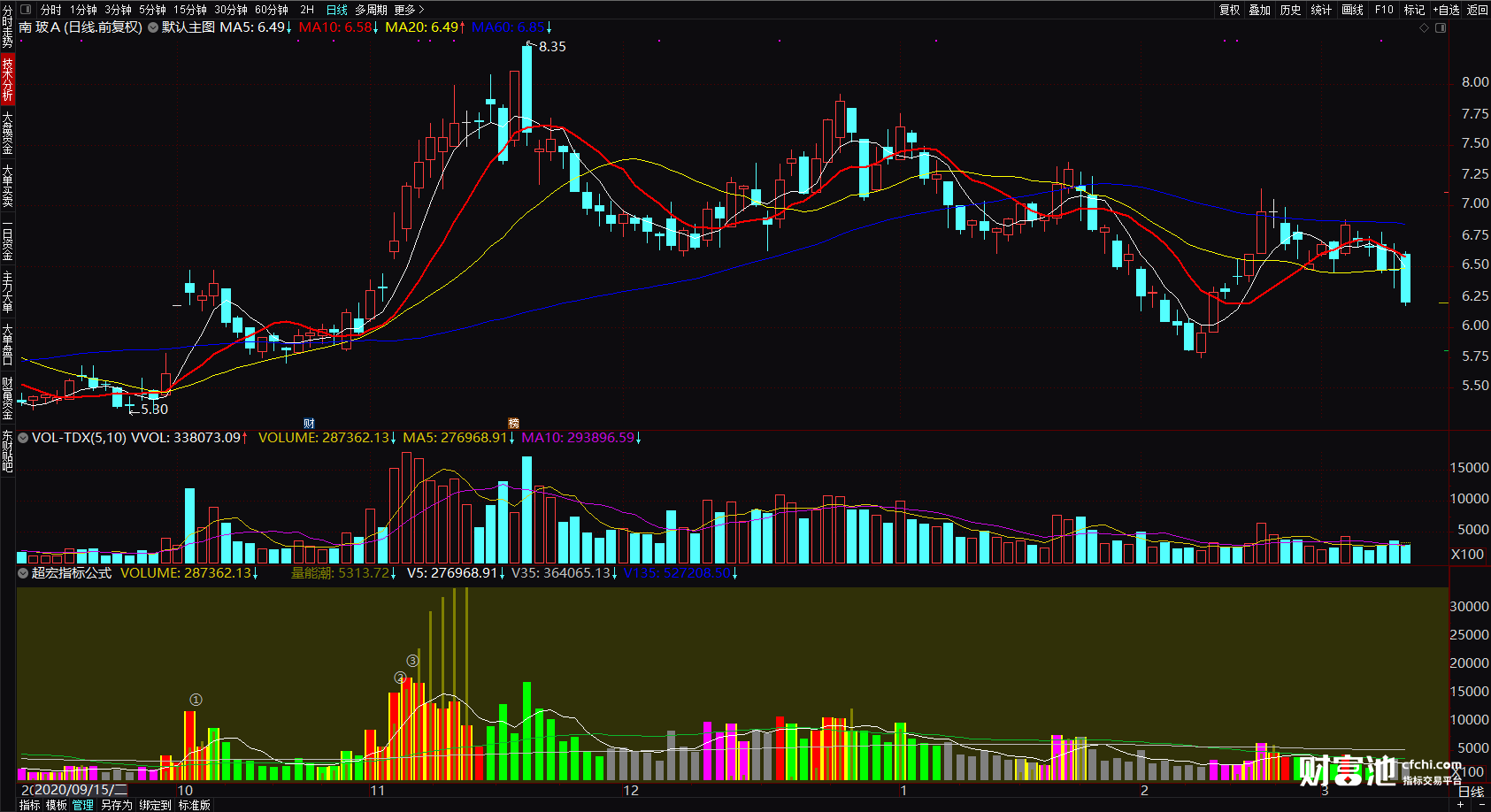Switch to 分时 timeframe
The image size is (1491, 812).
pos(51,10)
